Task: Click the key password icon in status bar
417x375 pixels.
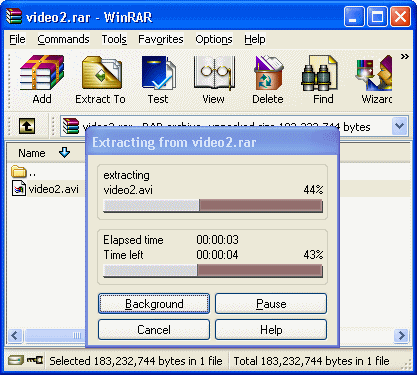Action: click(x=35, y=360)
